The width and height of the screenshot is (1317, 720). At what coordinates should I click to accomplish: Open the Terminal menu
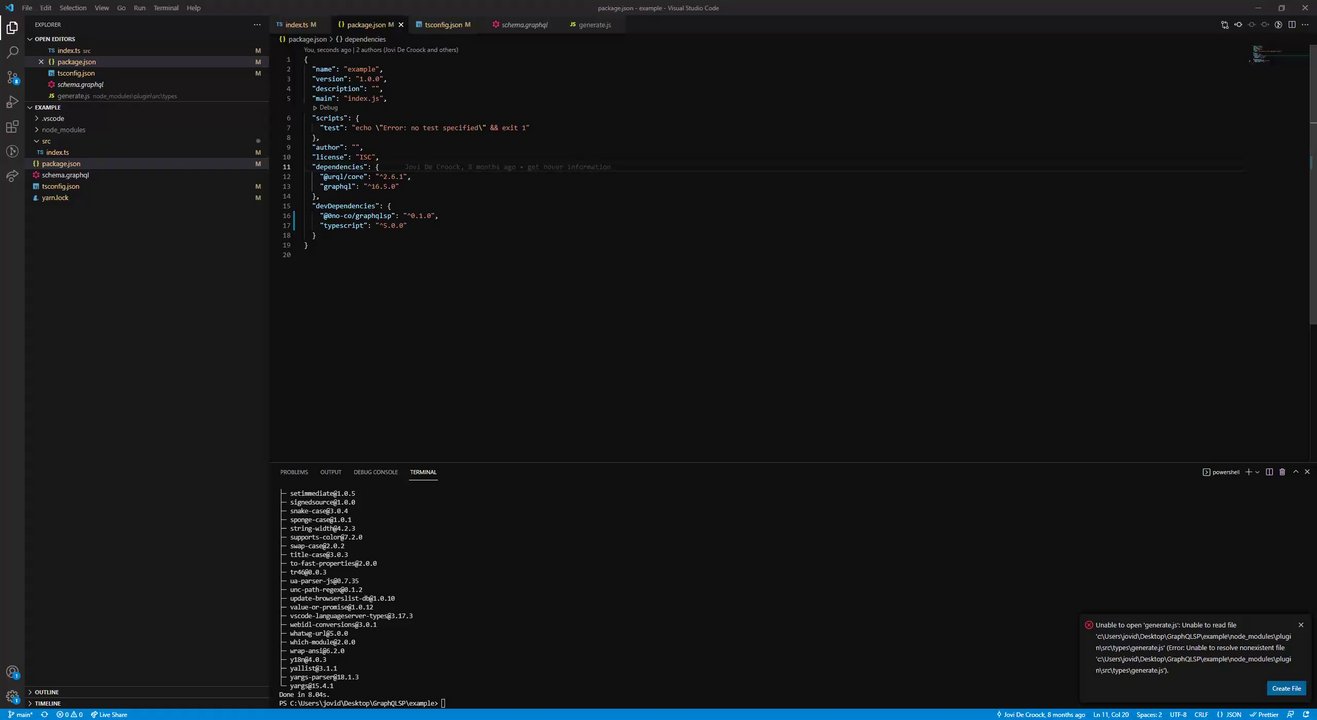tap(166, 7)
